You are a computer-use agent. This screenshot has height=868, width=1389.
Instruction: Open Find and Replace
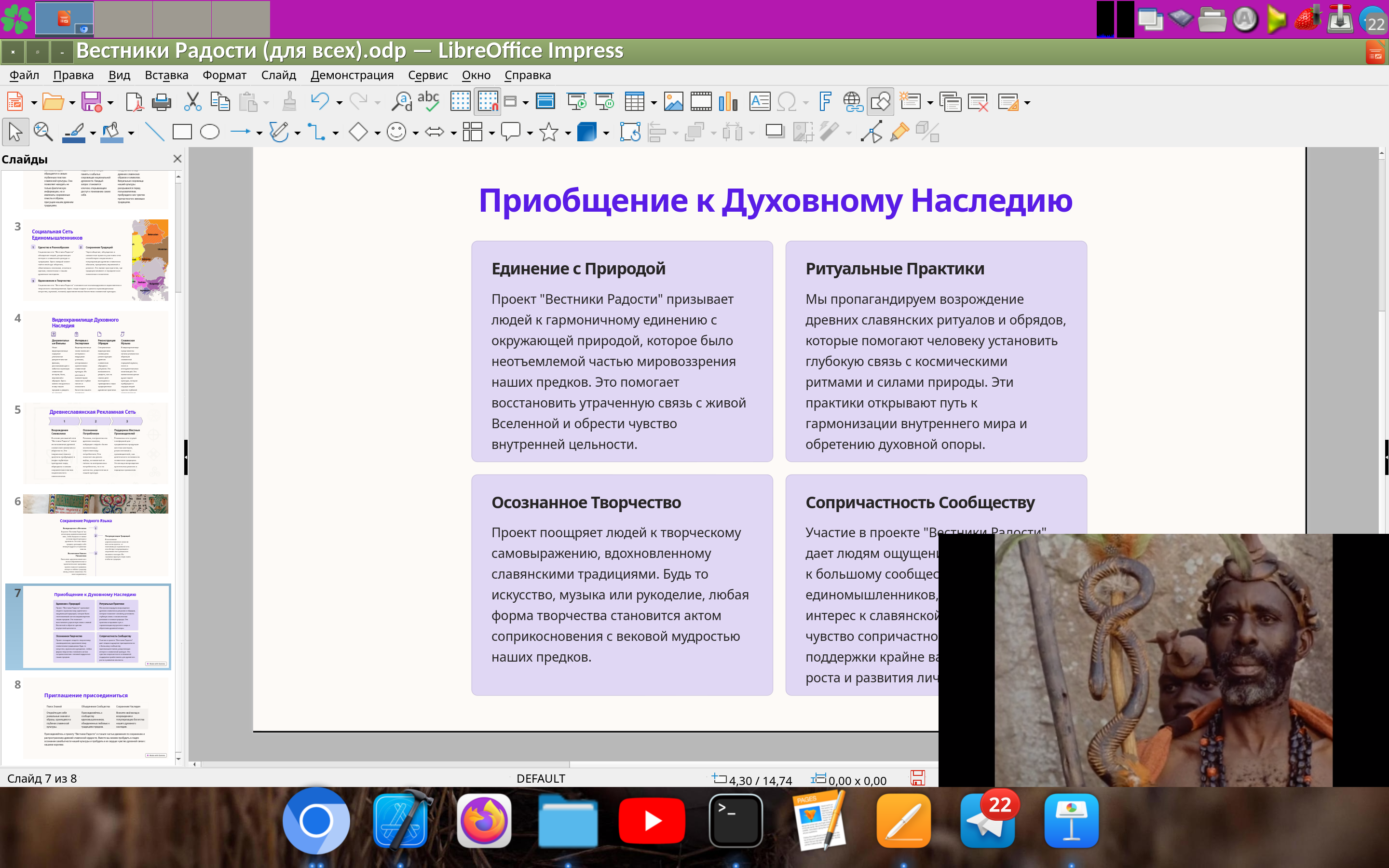(x=401, y=102)
